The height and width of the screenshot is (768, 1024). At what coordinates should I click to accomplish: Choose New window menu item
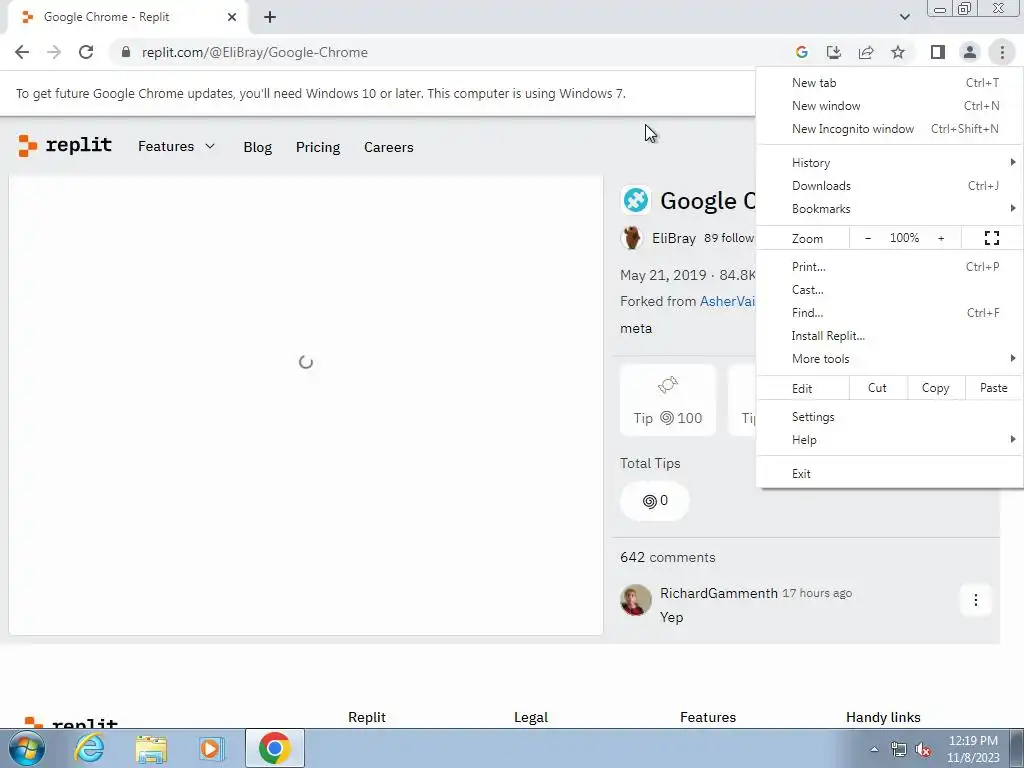(889, 106)
